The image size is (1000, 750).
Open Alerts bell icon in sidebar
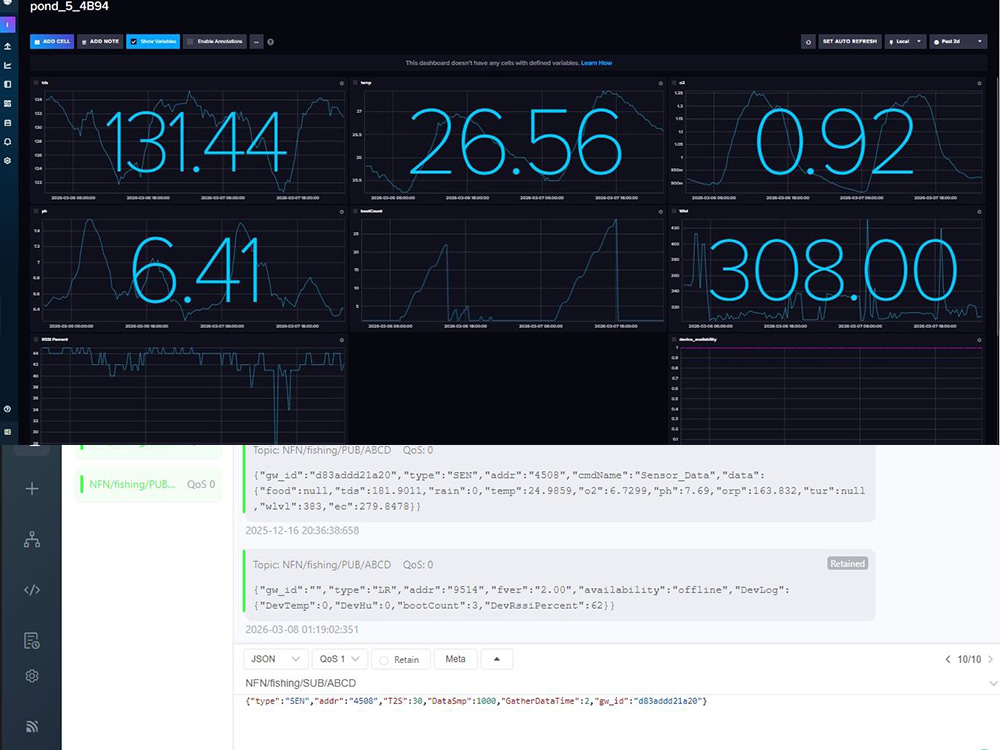[x=8, y=142]
